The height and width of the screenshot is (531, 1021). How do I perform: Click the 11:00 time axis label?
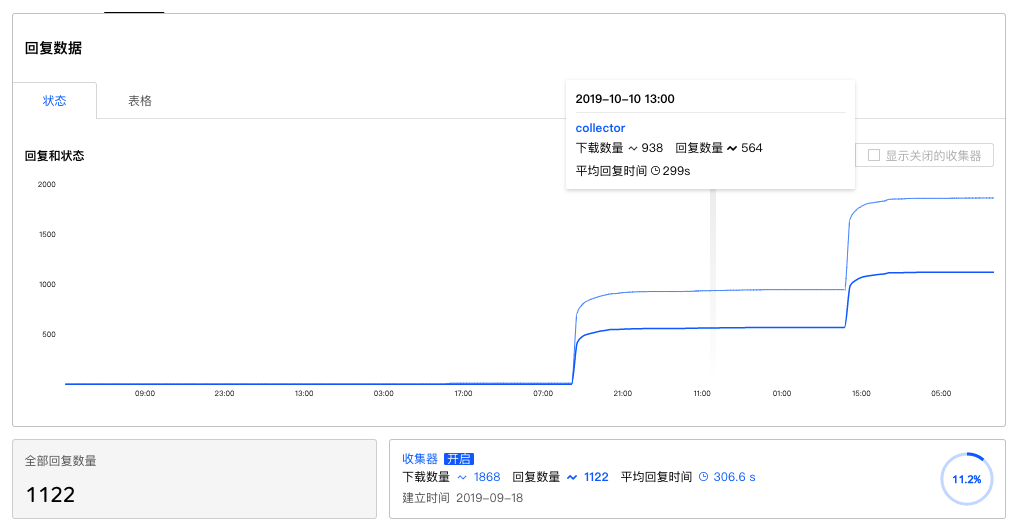pyautogui.click(x=702, y=394)
